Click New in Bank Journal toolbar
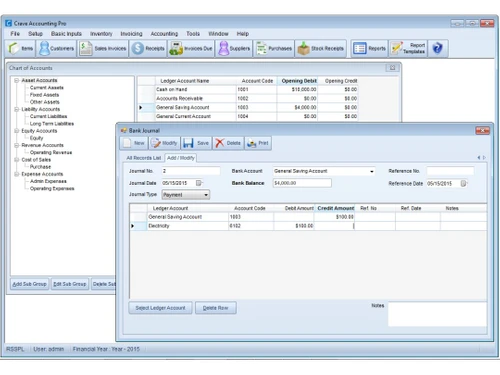500x375 pixels. pyautogui.click(x=134, y=143)
